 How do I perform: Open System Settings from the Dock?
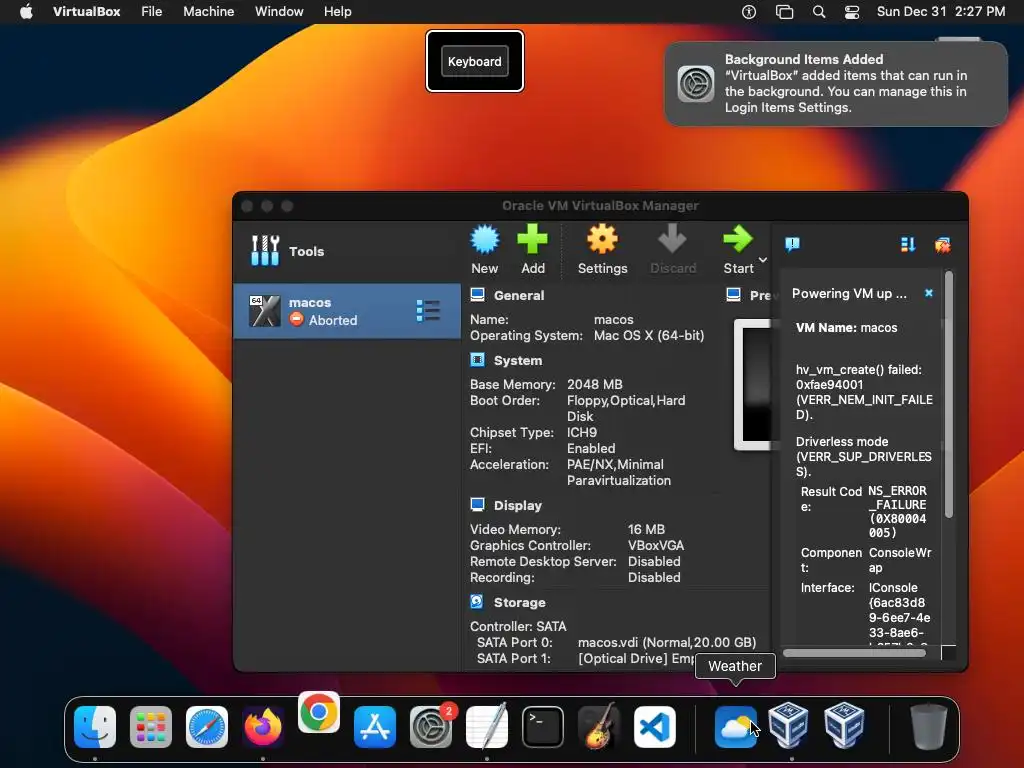[x=431, y=727]
